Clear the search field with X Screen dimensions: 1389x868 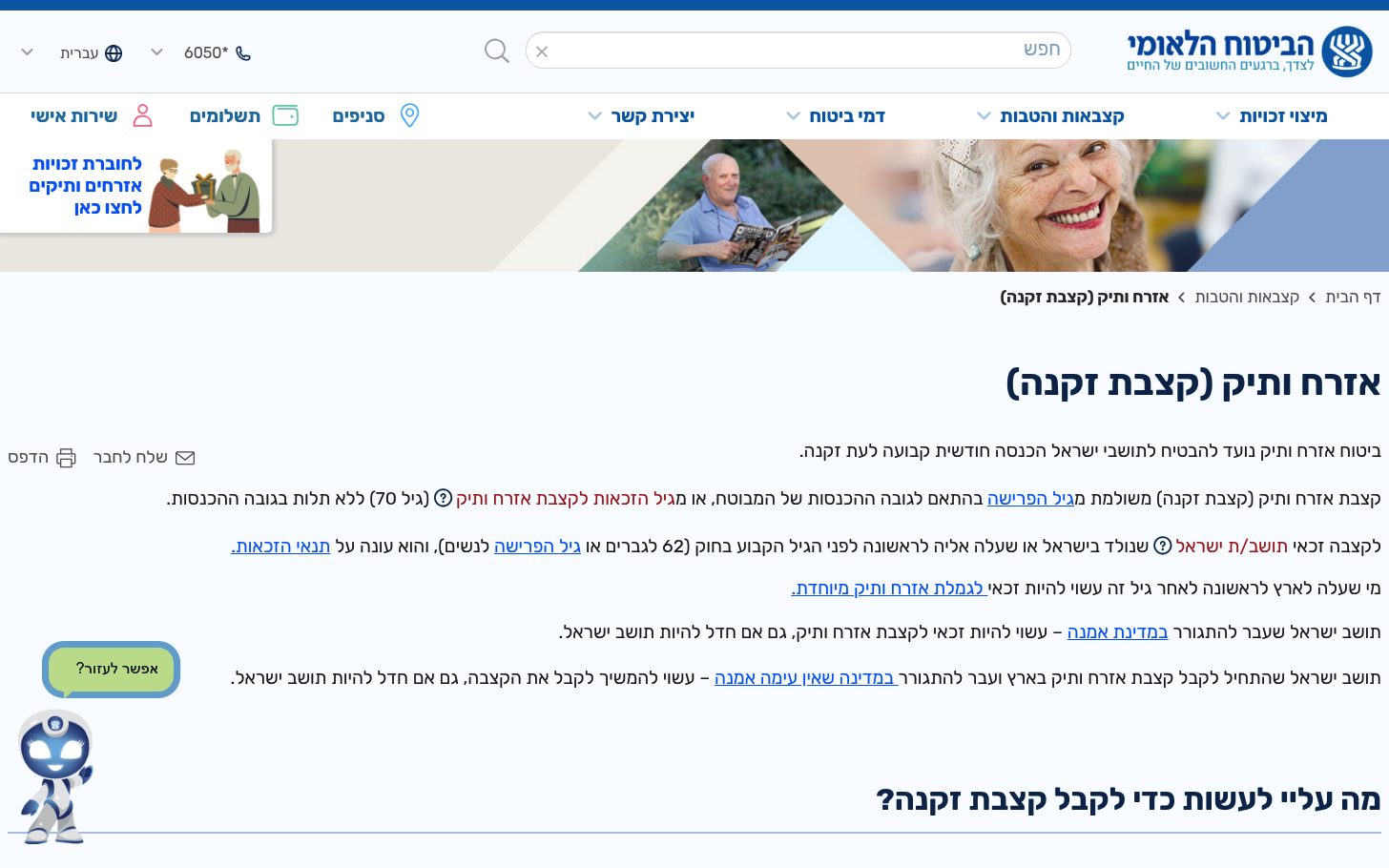(x=542, y=52)
